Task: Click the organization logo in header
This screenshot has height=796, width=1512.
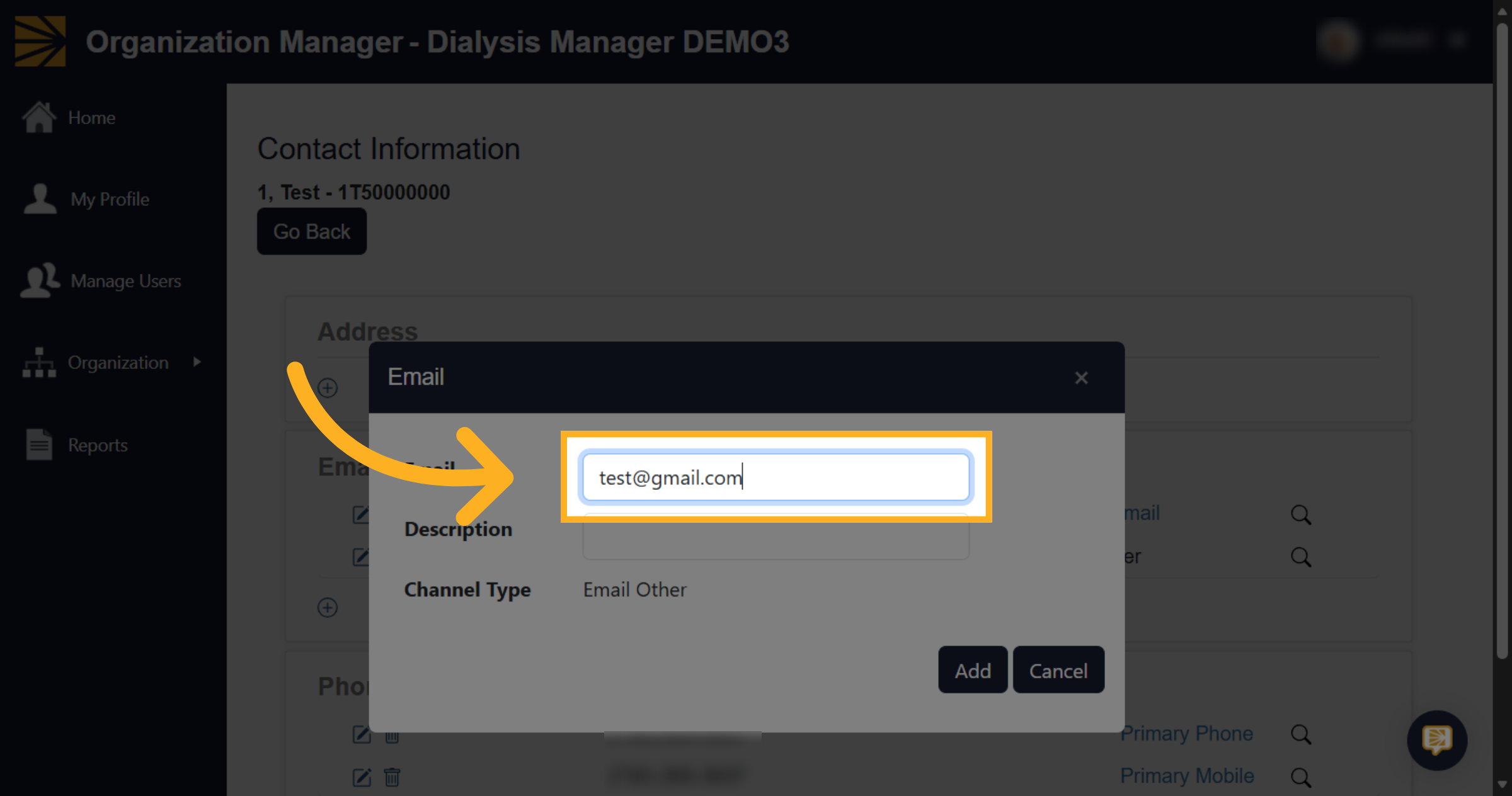Action: point(40,42)
